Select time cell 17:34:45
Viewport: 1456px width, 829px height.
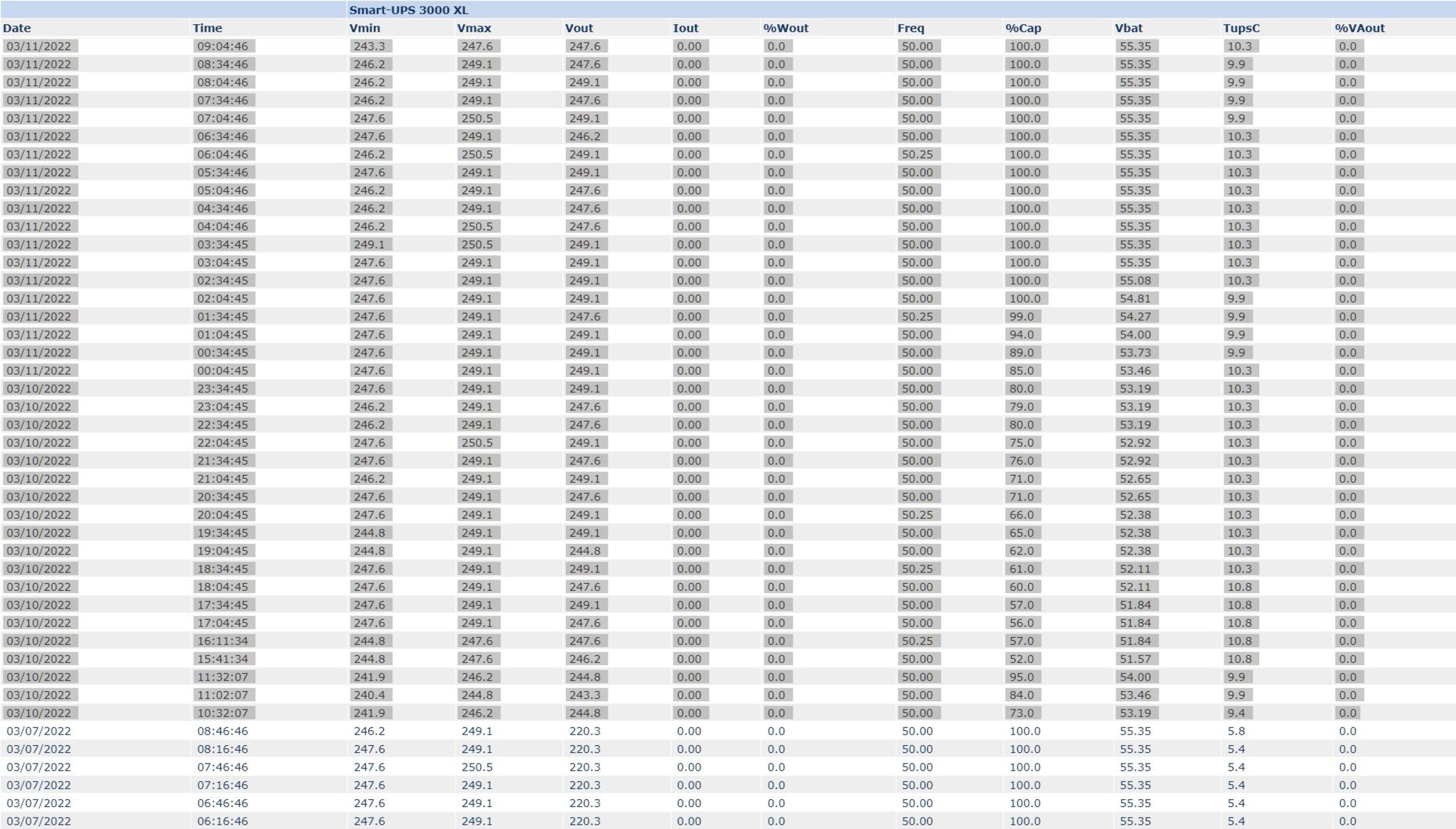coord(223,605)
